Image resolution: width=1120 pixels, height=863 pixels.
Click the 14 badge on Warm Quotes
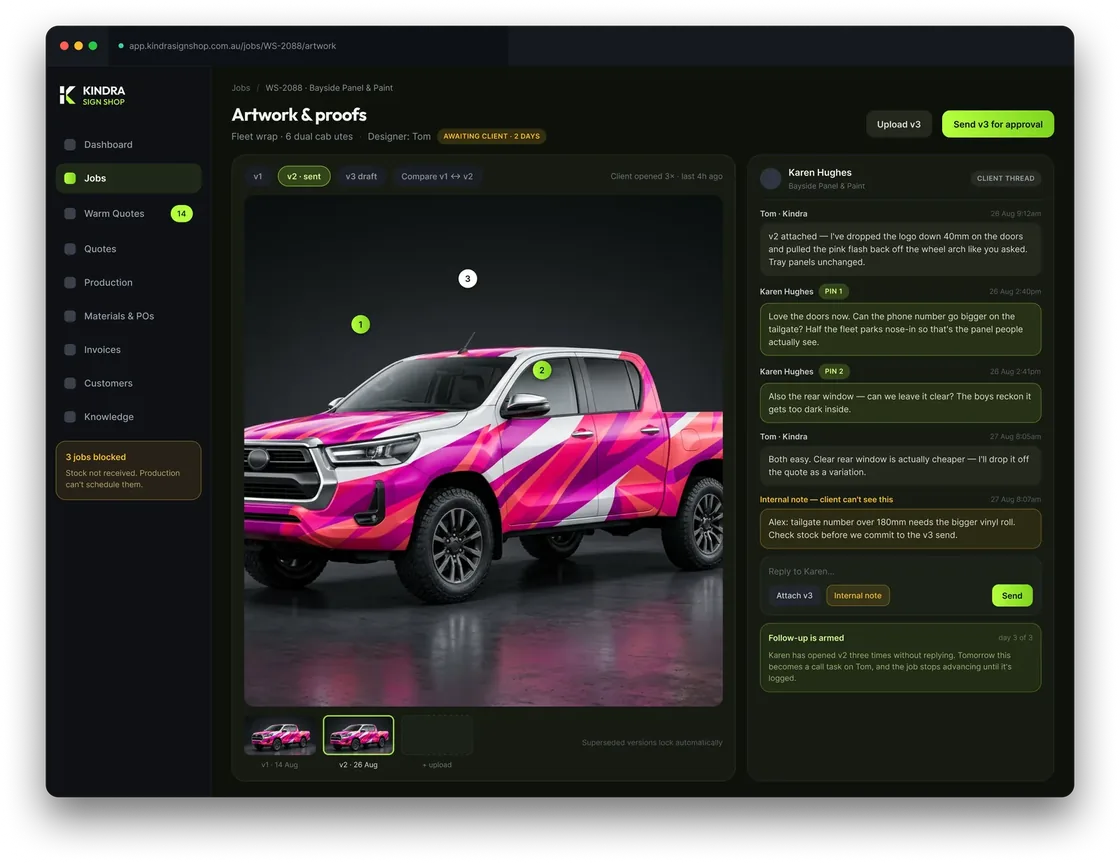181,214
